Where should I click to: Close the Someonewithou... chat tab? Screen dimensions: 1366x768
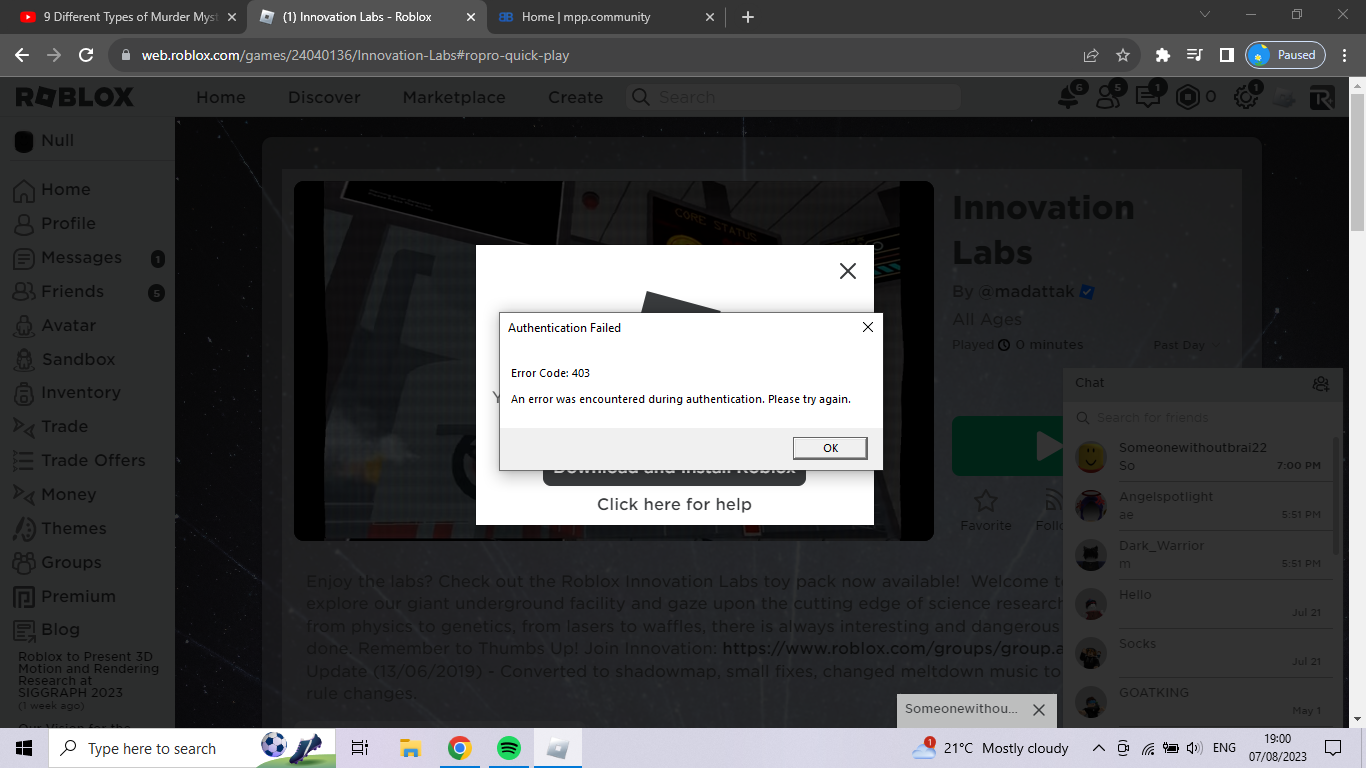(x=1039, y=709)
